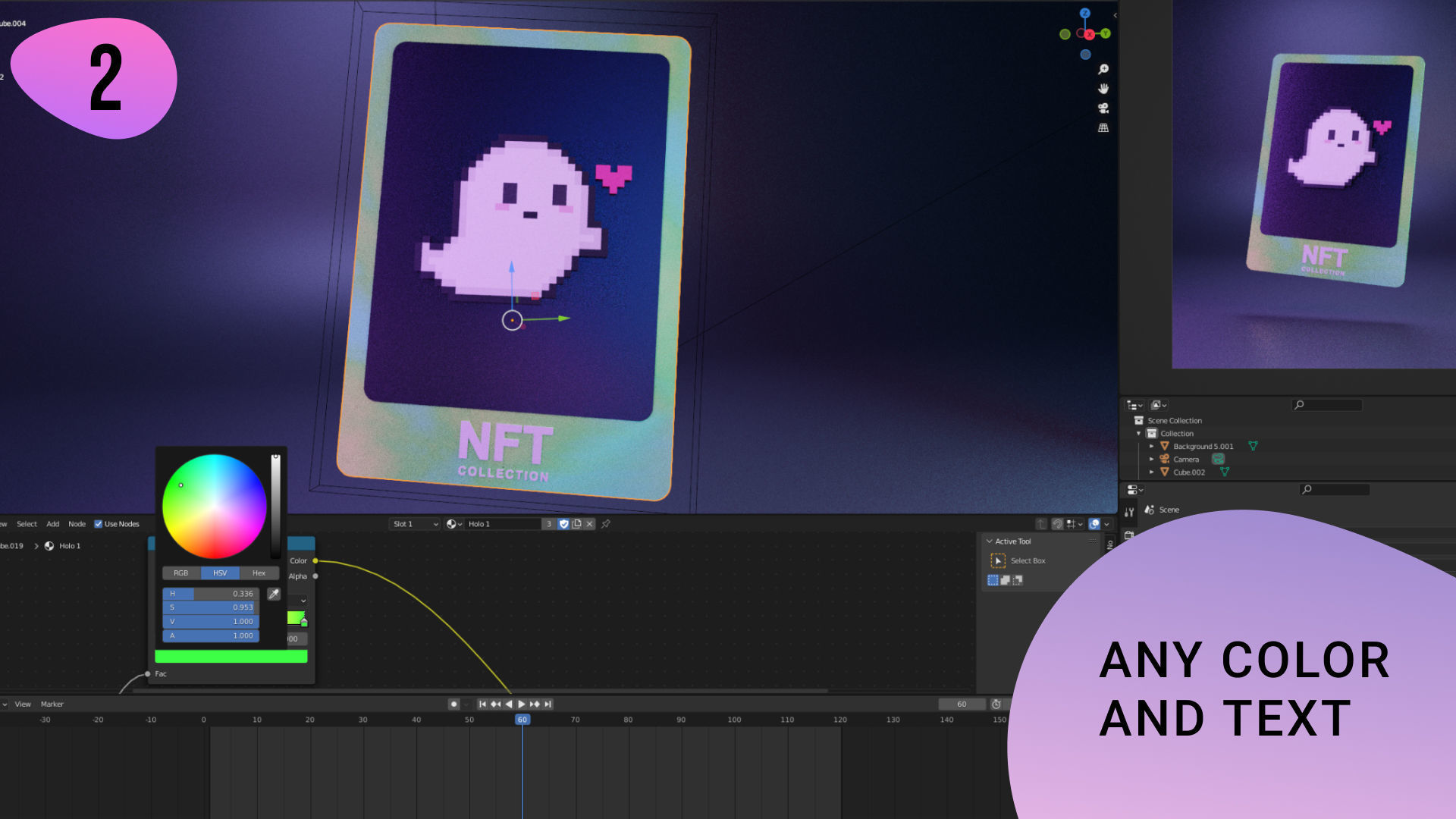Open the overlay options dropdown arrow
This screenshot has width=1456, height=819.
pyautogui.click(x=1107, y=524)
